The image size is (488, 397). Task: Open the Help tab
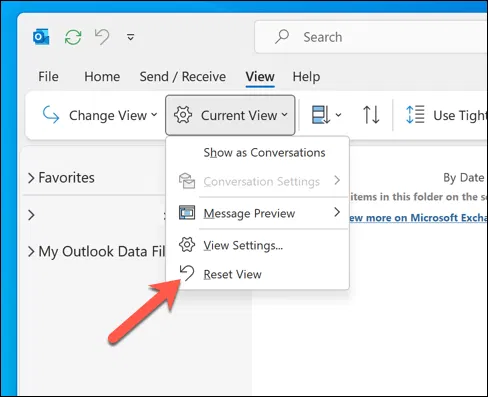(306, 77)
